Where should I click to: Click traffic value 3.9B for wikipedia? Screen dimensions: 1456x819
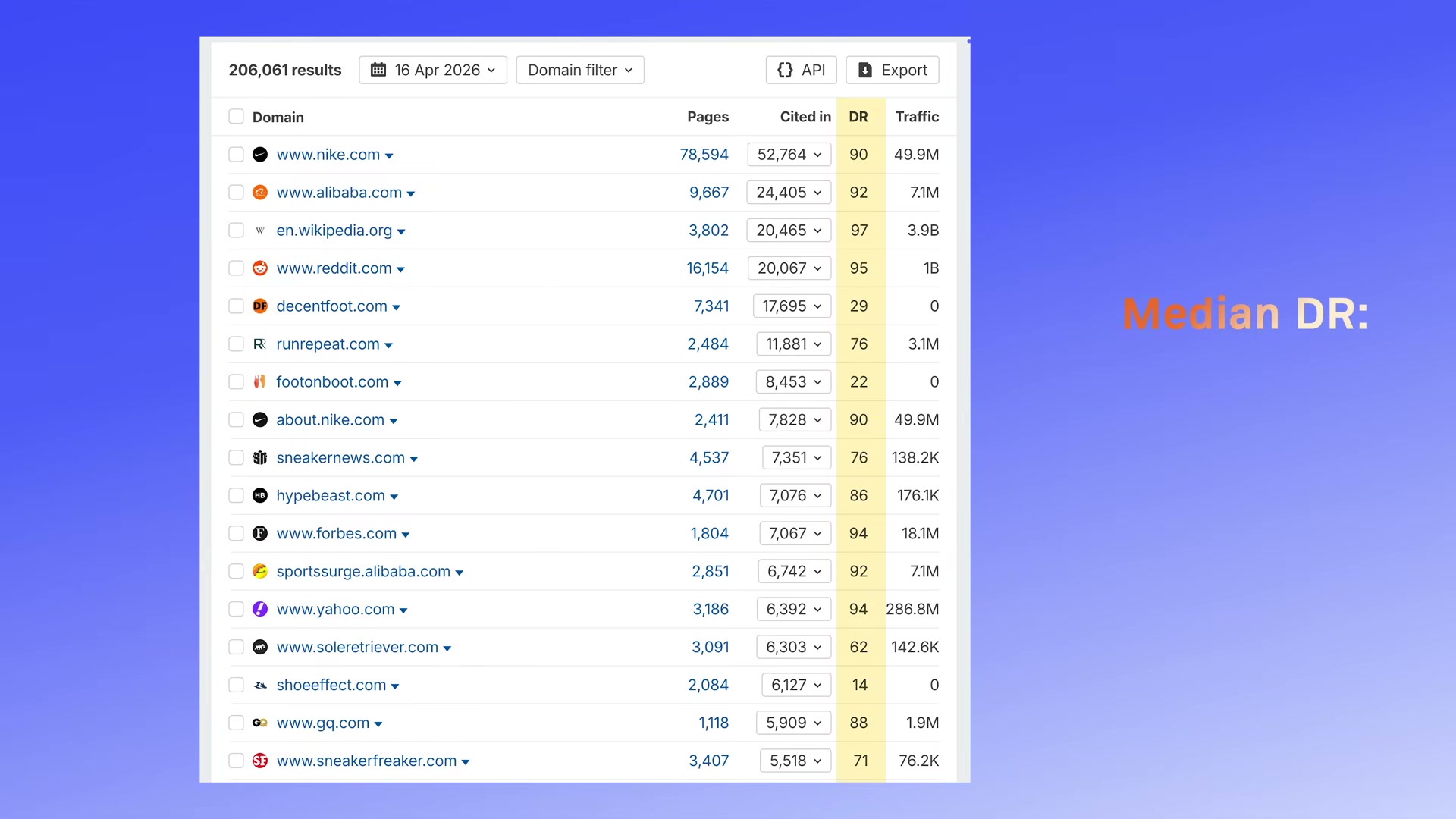923,231
